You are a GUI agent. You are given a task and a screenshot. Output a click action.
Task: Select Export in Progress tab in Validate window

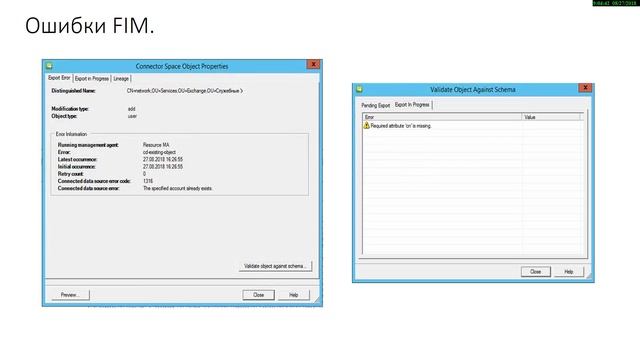pos(412,105)
